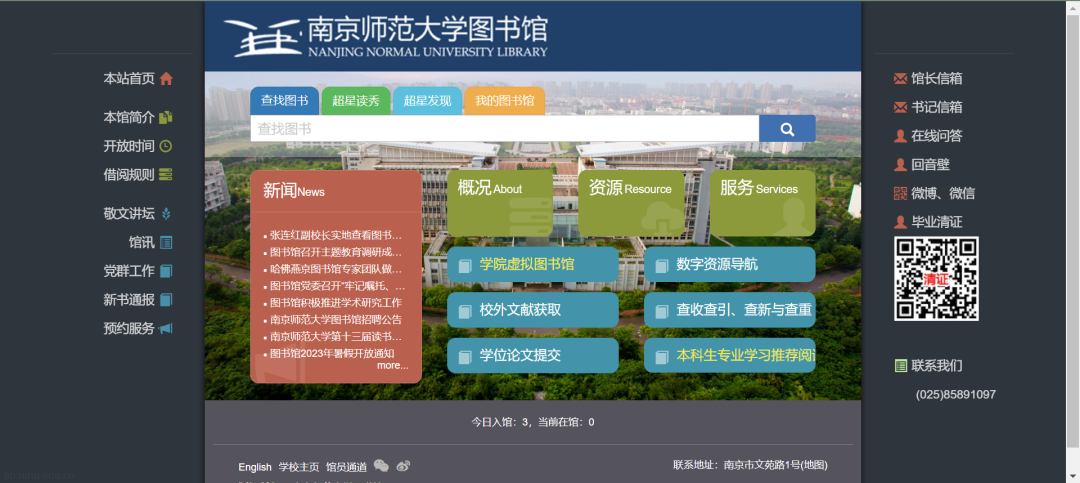Image resolution: width=1080 pixels, height=483 pixels.
Task: Click the 学院虚拟图书馆 button
Action: pyautogui.click(x=532, y=265)
